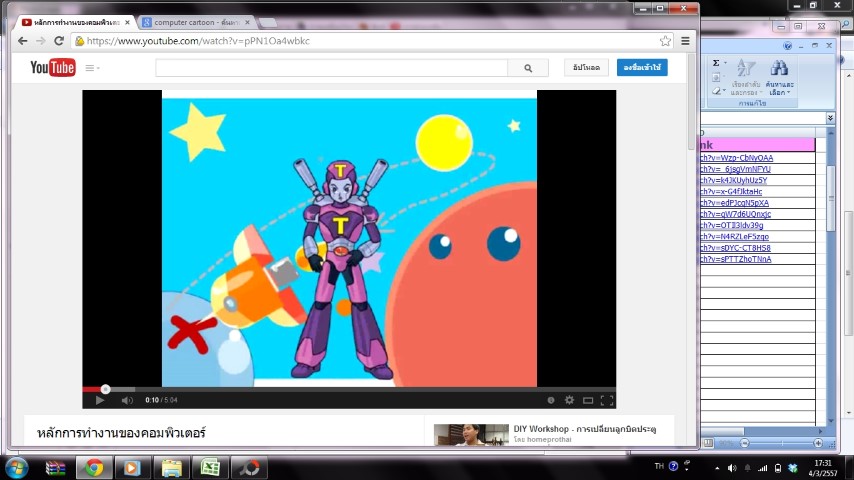Select cell with qW7d6UQnxjc link
This screenshot has height=480, width=854.
pos(758,214)
